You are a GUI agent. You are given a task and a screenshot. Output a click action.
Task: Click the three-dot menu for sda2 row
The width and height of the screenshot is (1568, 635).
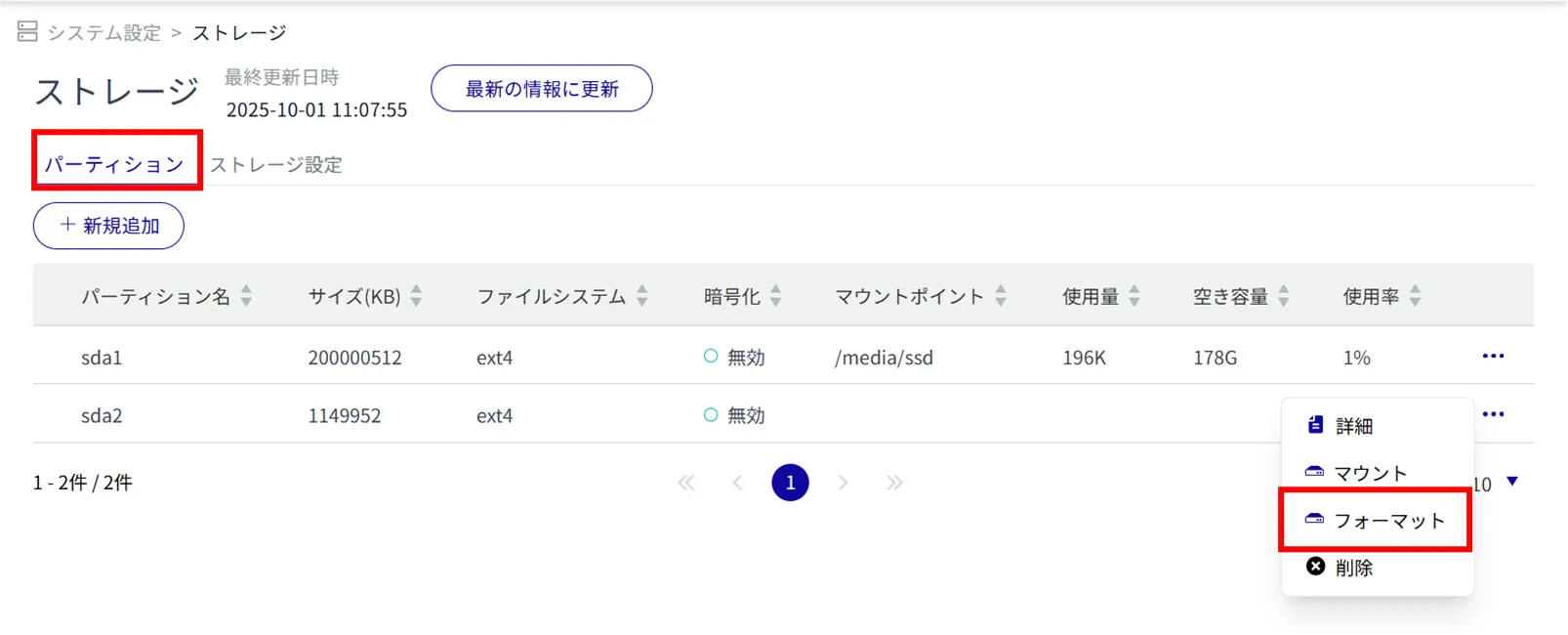[1492, 414]
